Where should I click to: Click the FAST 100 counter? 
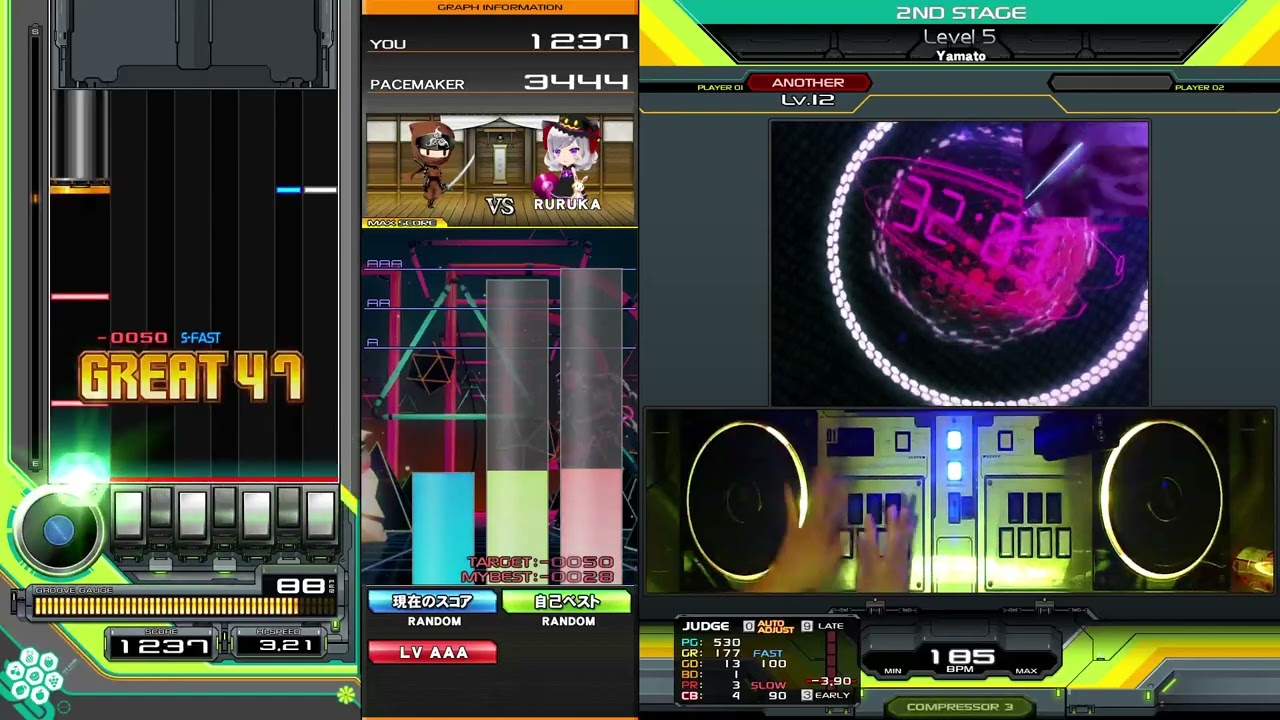coord(768,659)
